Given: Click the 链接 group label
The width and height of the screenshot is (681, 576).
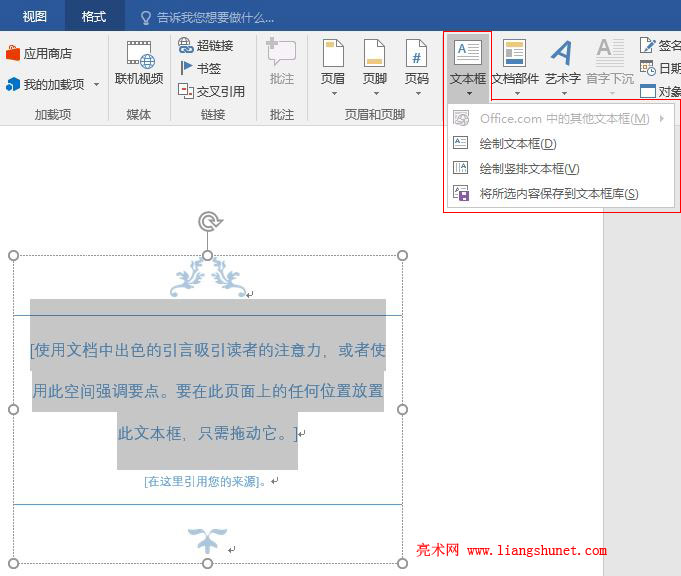Looking at the screenshot, I should 213,115.
